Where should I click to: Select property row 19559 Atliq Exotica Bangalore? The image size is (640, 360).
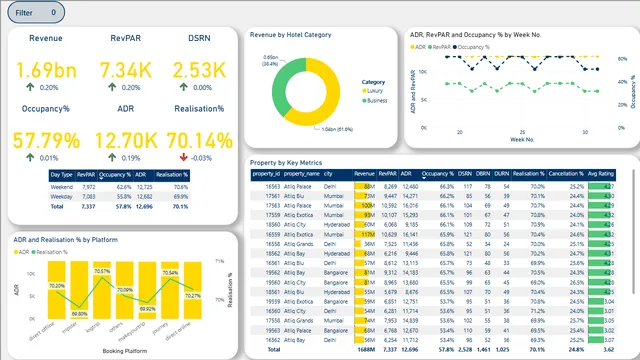click(433, 302)
